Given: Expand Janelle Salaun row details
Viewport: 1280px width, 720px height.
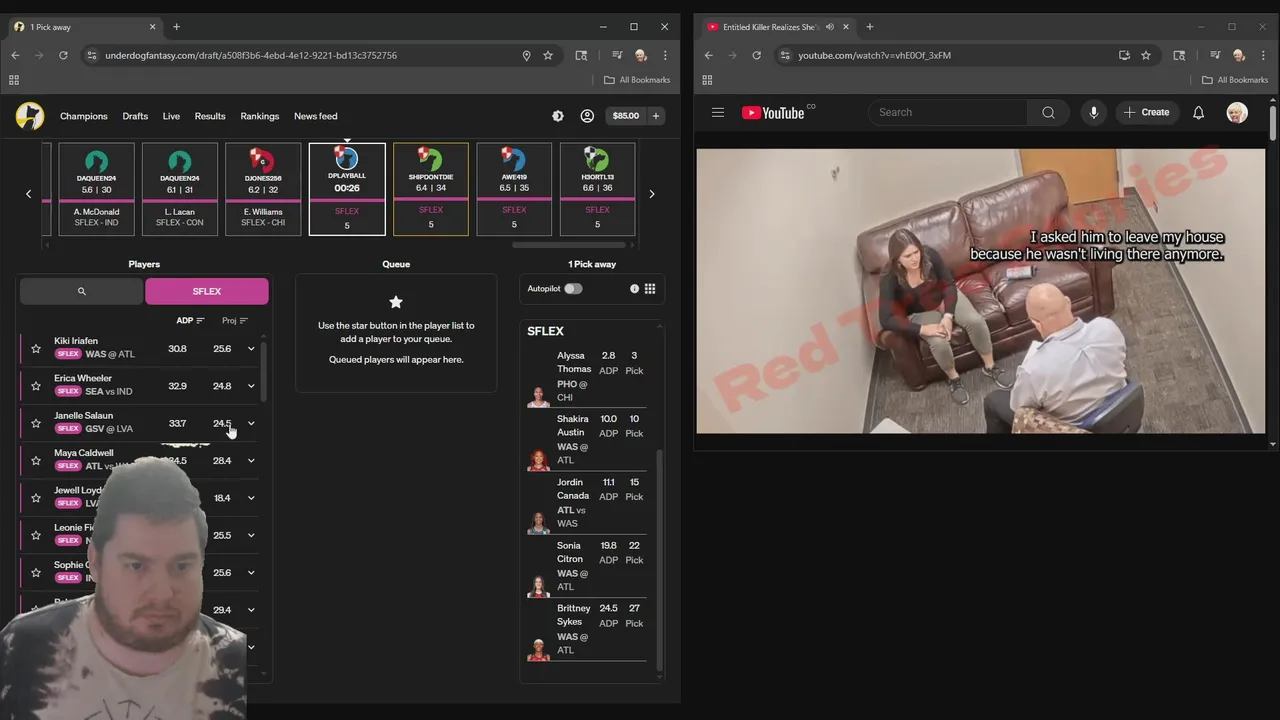Looking at the screenshot, I should tap(251, 423).
